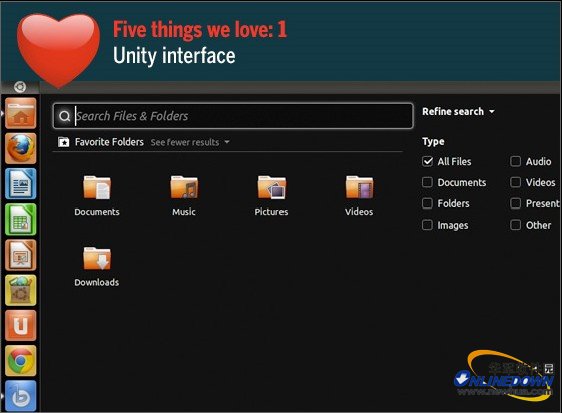Open the Videos folder

point(359,196)
